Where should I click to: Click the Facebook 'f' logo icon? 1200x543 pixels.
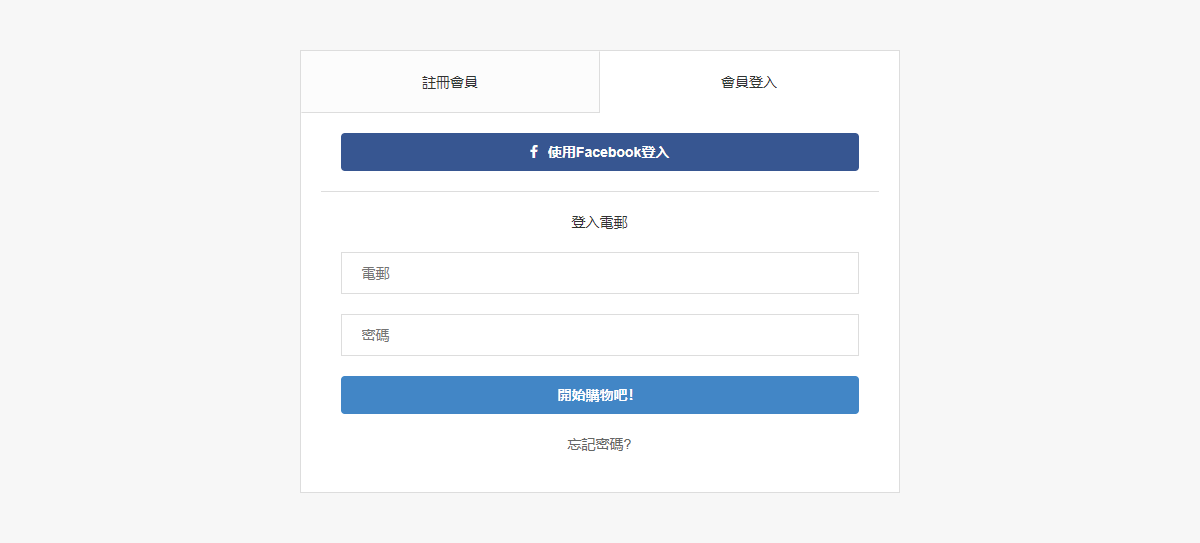coord(534,152)
